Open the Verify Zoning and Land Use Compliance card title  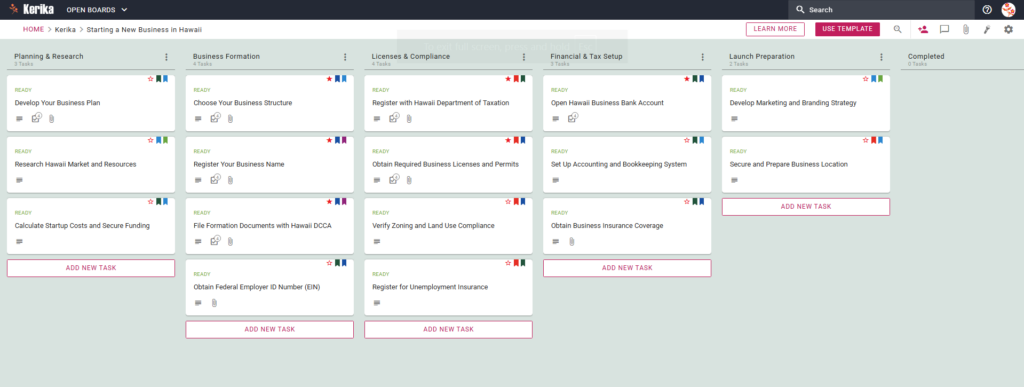[x=433, y=226]
